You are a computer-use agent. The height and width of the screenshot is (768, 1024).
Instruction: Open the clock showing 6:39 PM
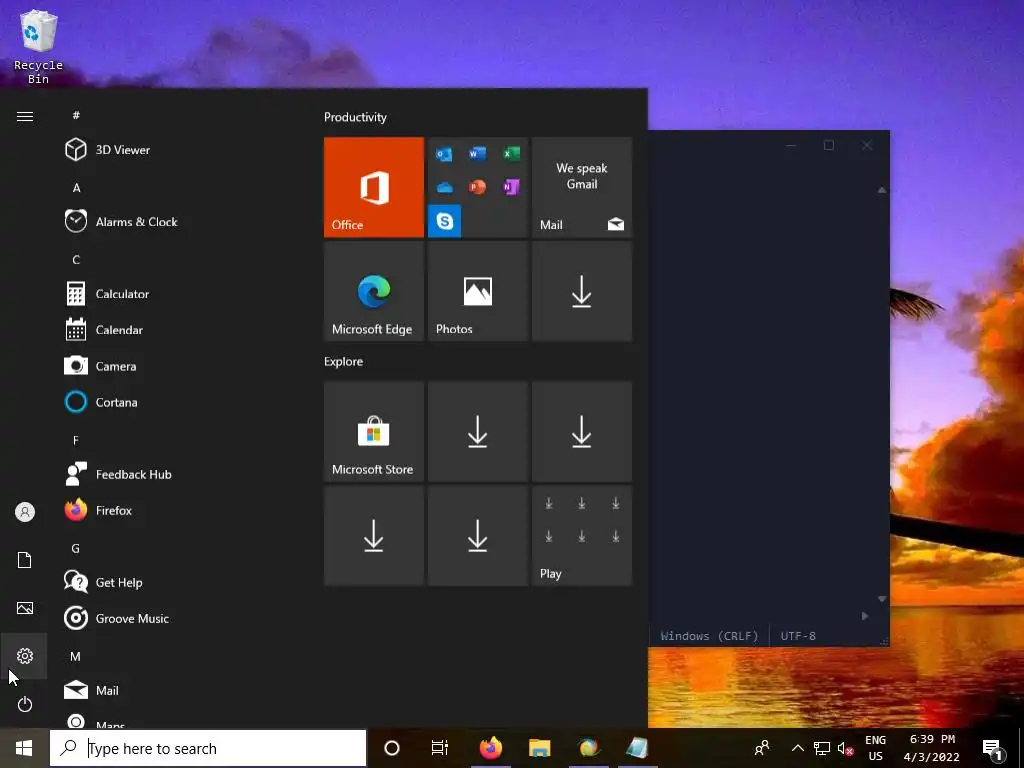tap(932, 748)
